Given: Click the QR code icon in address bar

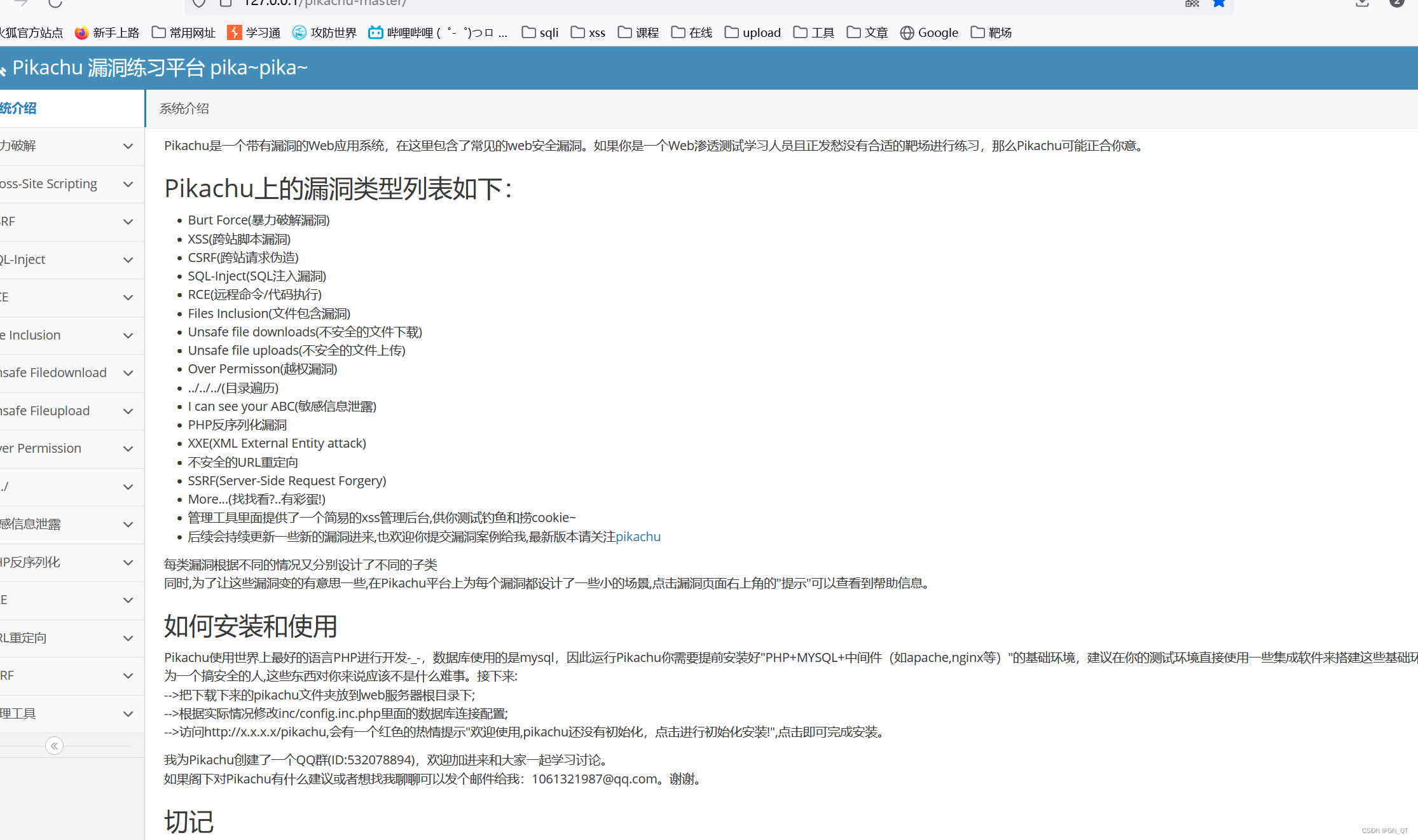Looking at the screenshot, I should 1192,3.
